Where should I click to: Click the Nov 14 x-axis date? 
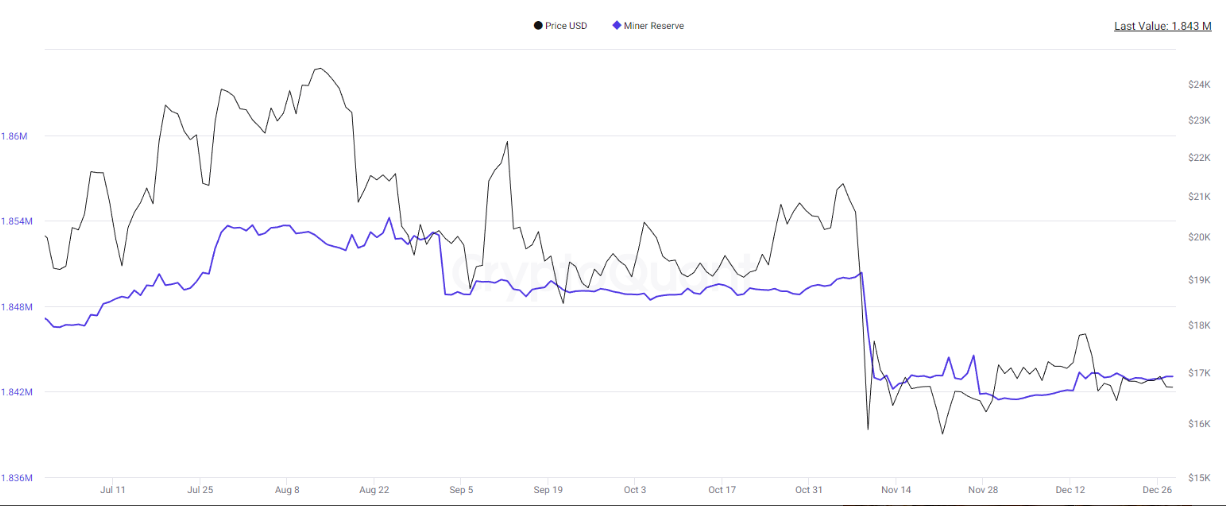[896, 490]
